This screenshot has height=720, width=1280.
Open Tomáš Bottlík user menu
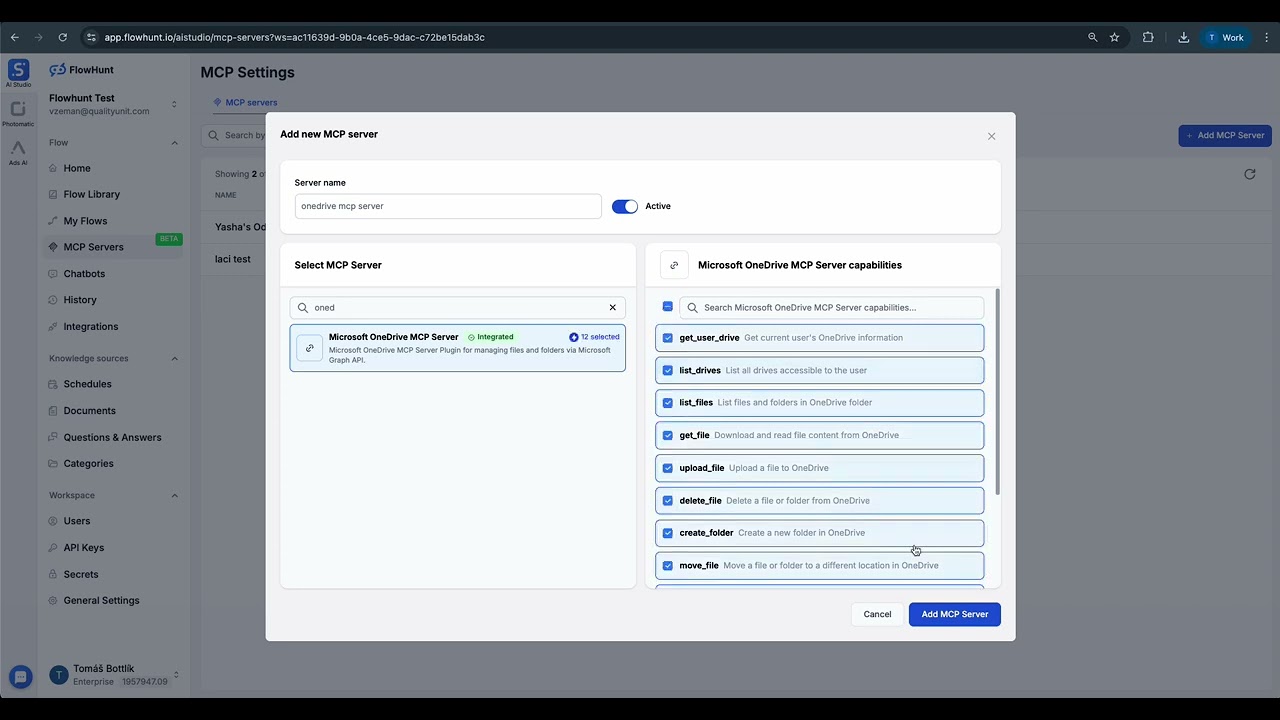tap(113, 675)
